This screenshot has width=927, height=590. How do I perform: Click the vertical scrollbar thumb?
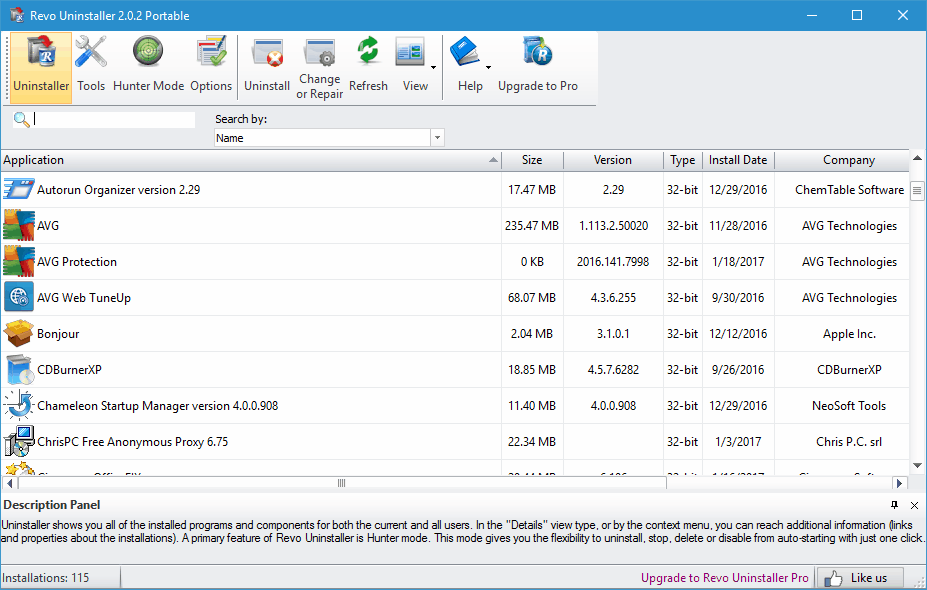918,191
